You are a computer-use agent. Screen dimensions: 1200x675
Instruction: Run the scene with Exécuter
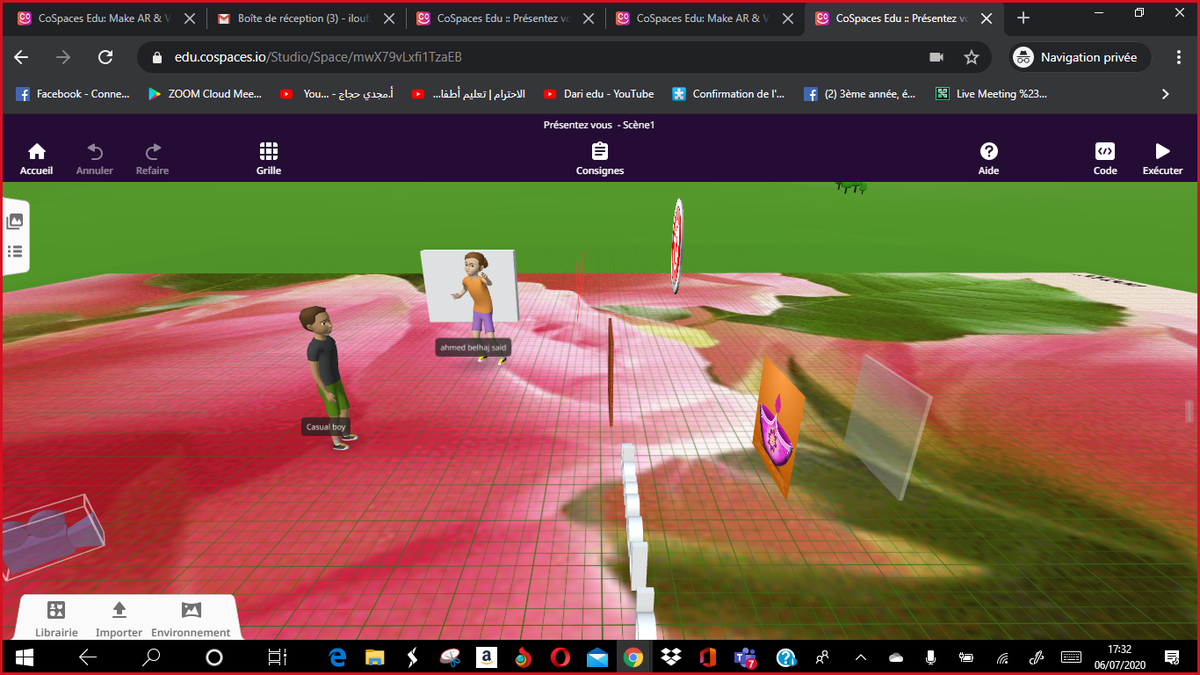pyautogui.click(x=1162, y=158)
